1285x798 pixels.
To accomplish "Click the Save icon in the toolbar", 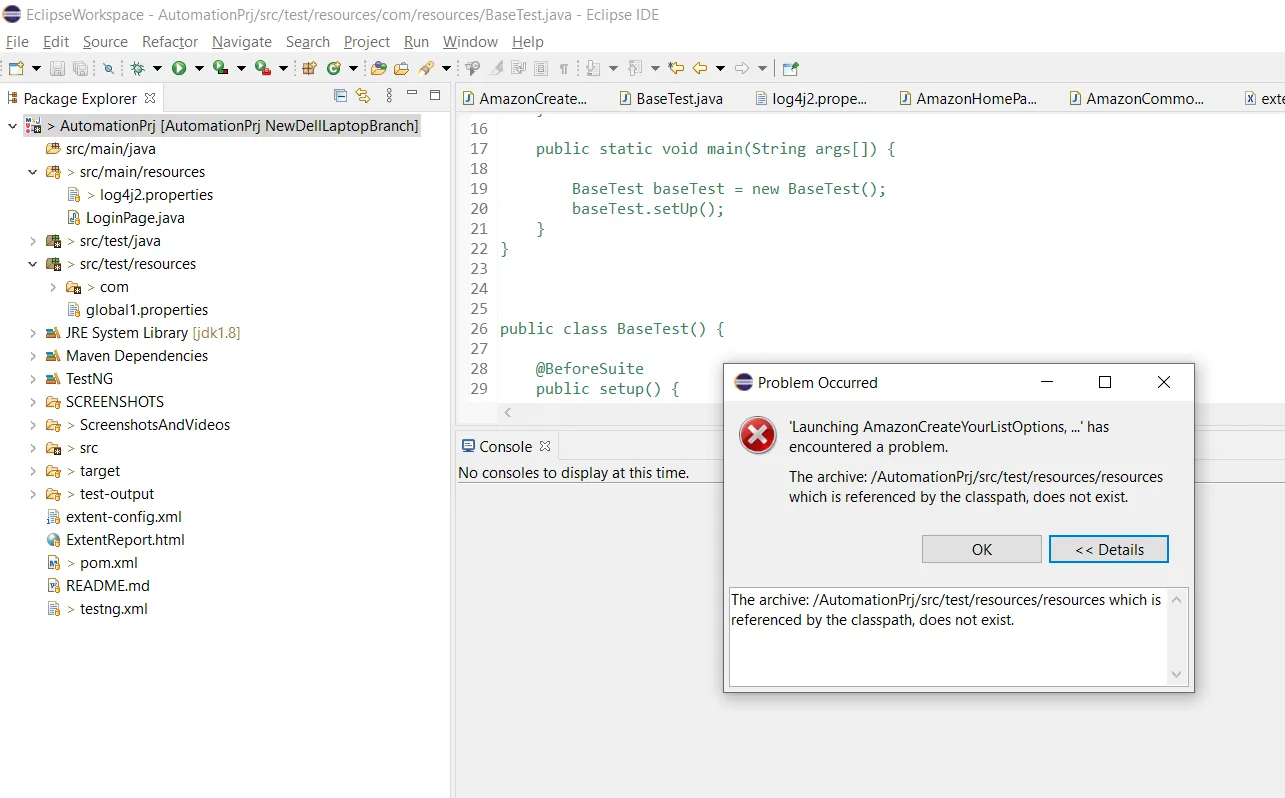I will [57, 68].
